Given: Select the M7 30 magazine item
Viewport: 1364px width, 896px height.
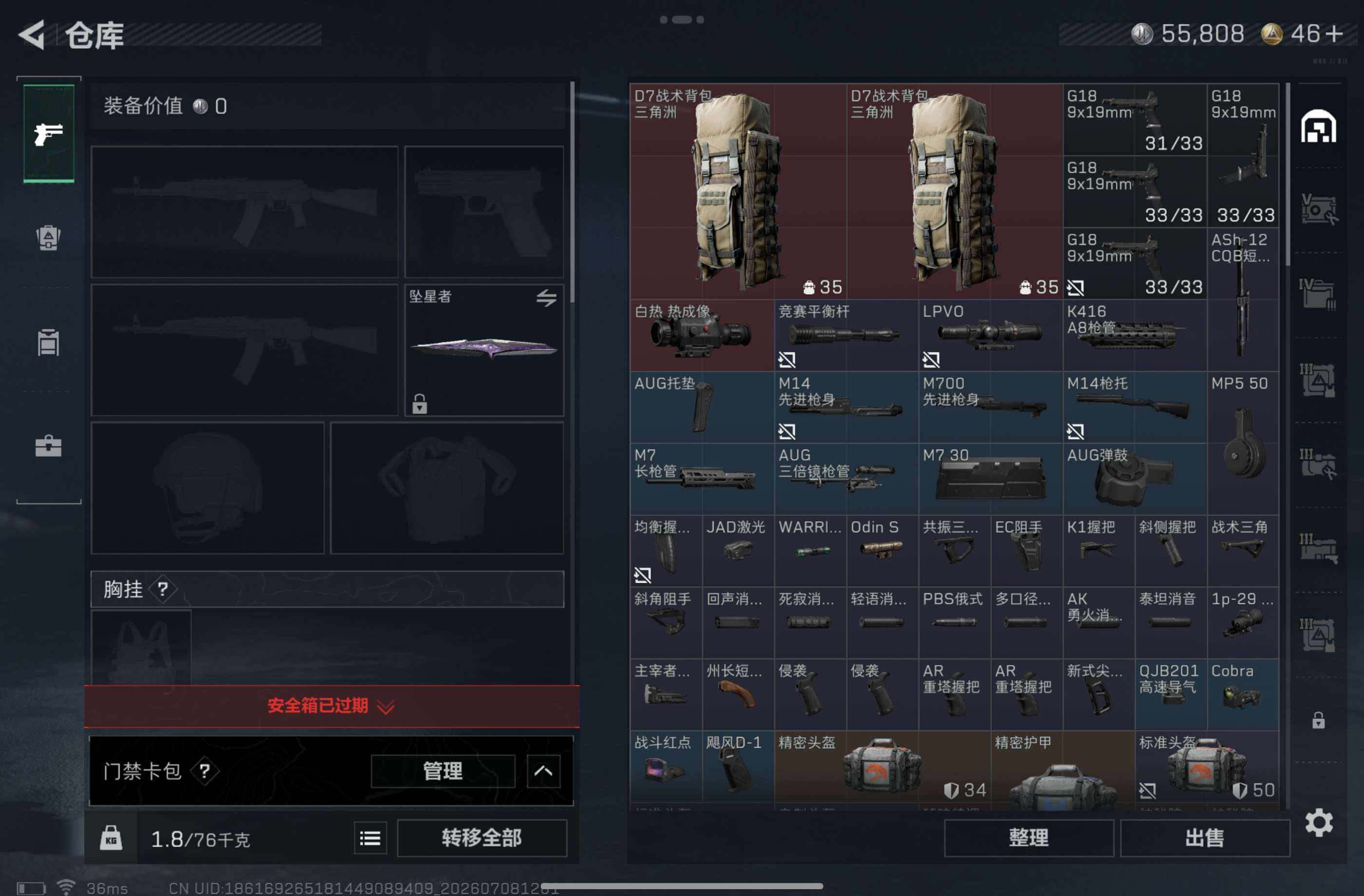Looking at the screenshot, I should (990, 479).
